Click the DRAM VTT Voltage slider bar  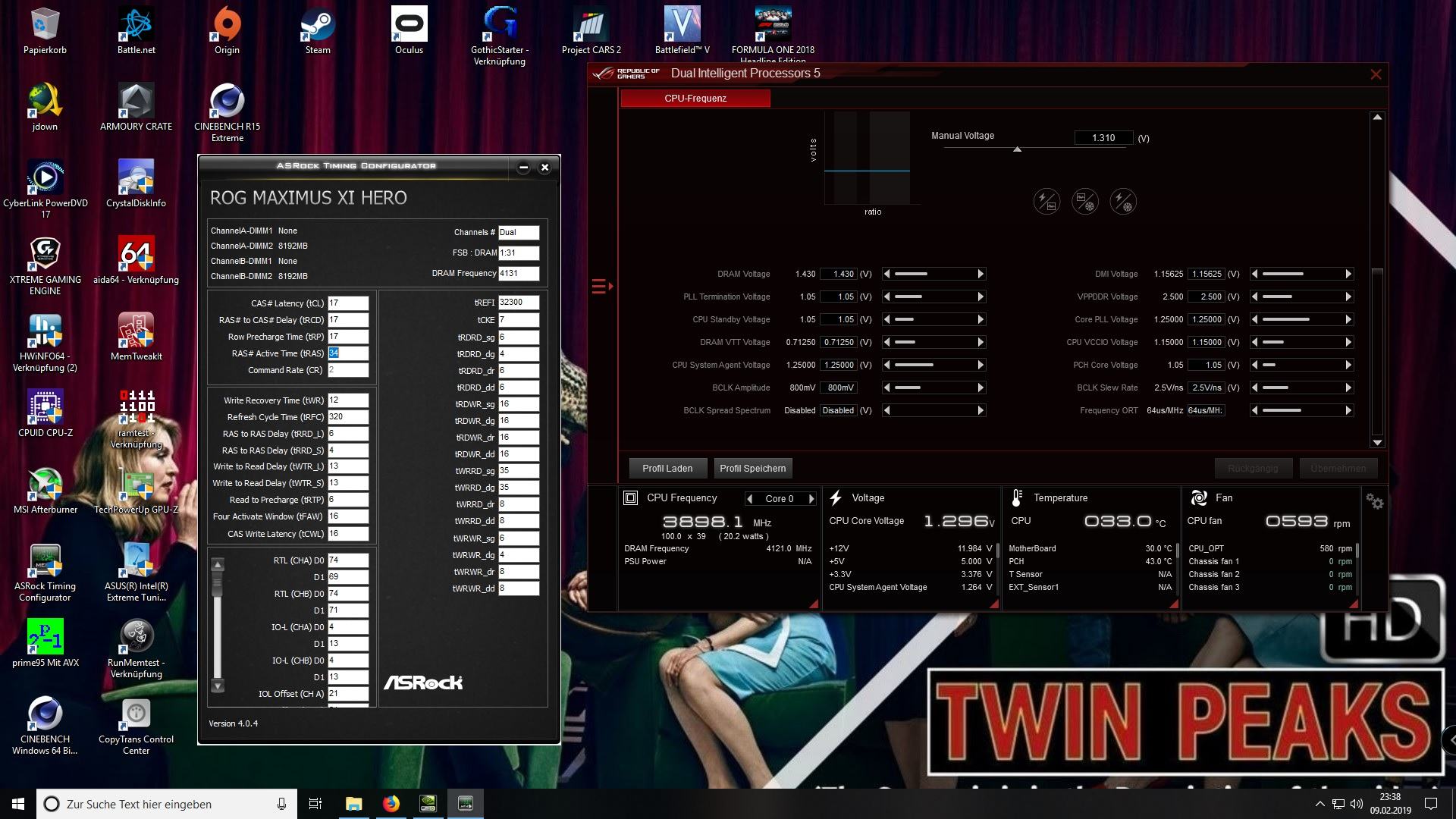(x=934, y=342)
